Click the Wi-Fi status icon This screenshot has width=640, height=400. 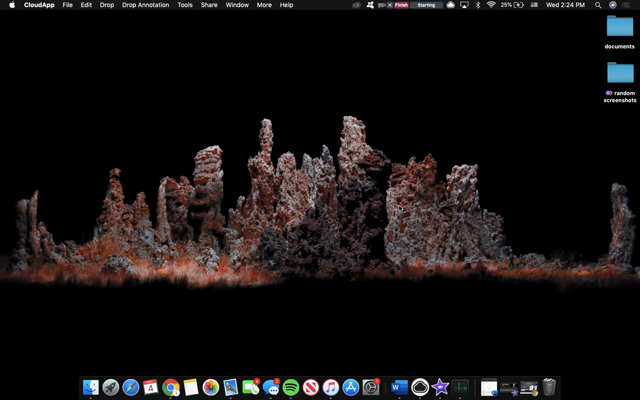491,5
